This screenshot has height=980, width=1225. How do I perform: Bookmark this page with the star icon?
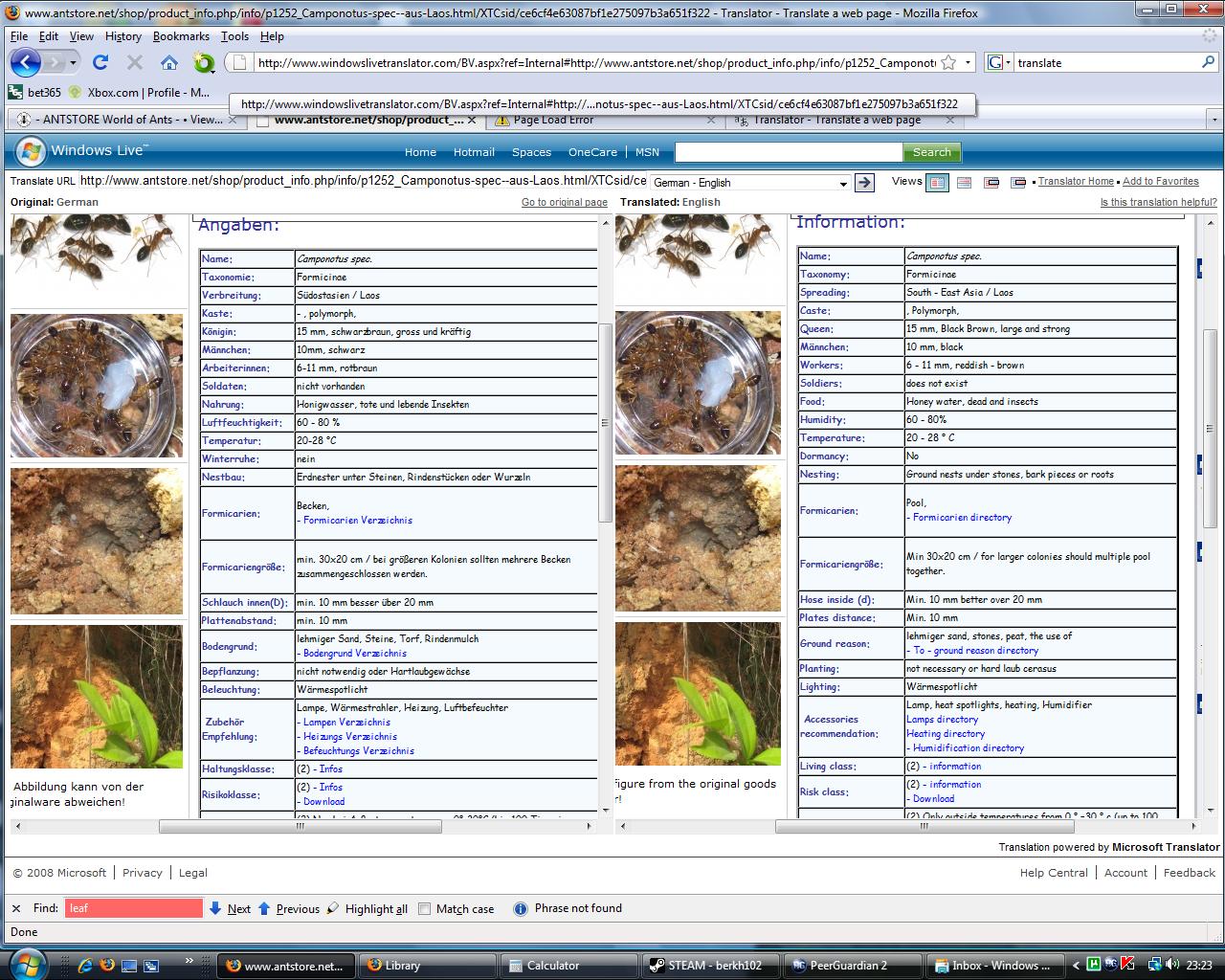(x=948, y=63)
